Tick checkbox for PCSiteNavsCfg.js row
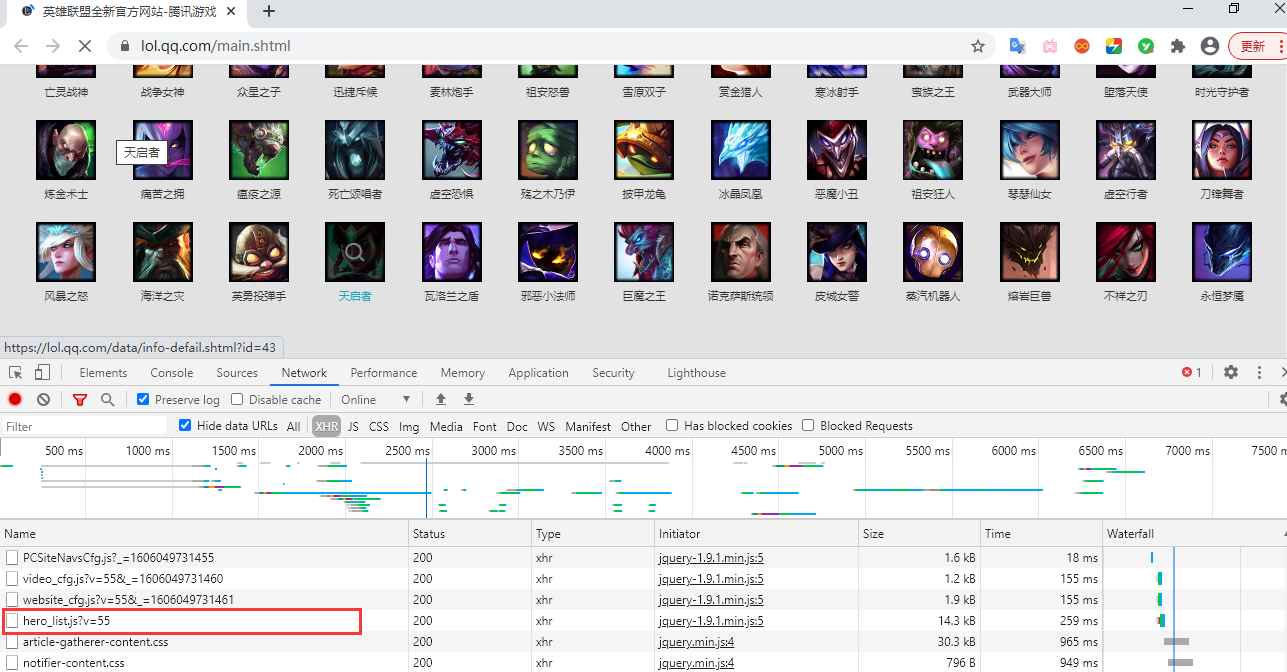Screen dimensions: 1287x672 (12, 558)
